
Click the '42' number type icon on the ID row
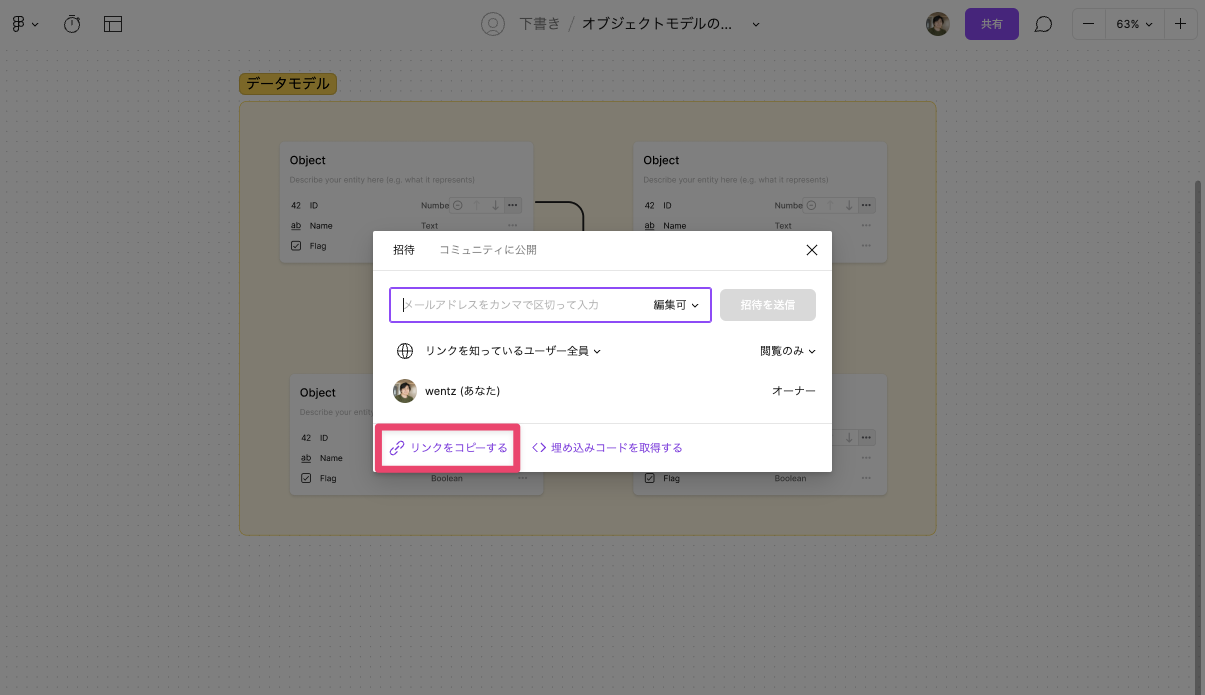coord(295,205)
